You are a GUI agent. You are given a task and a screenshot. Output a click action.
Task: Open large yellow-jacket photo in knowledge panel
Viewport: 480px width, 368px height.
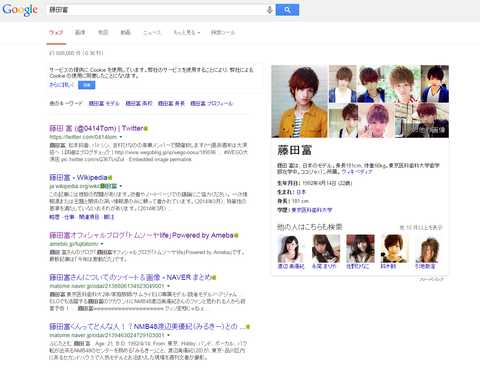(300, 101)
